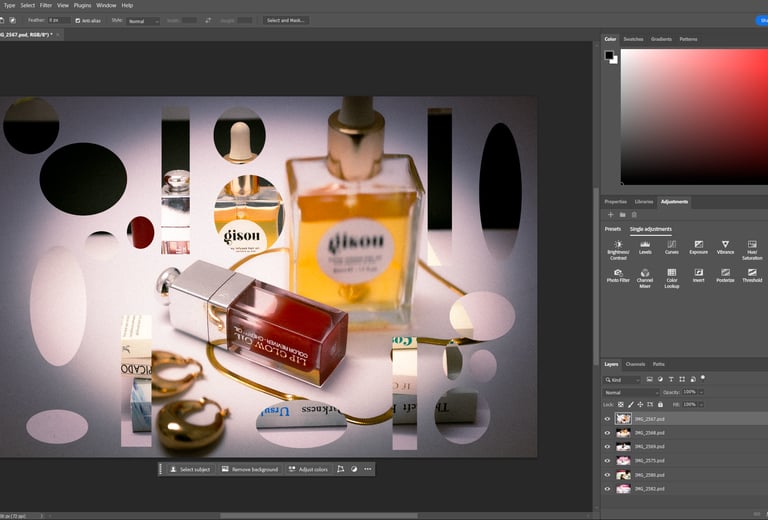
Task: Click the Curves adjustment icon
Action: [x=672, y=245]
